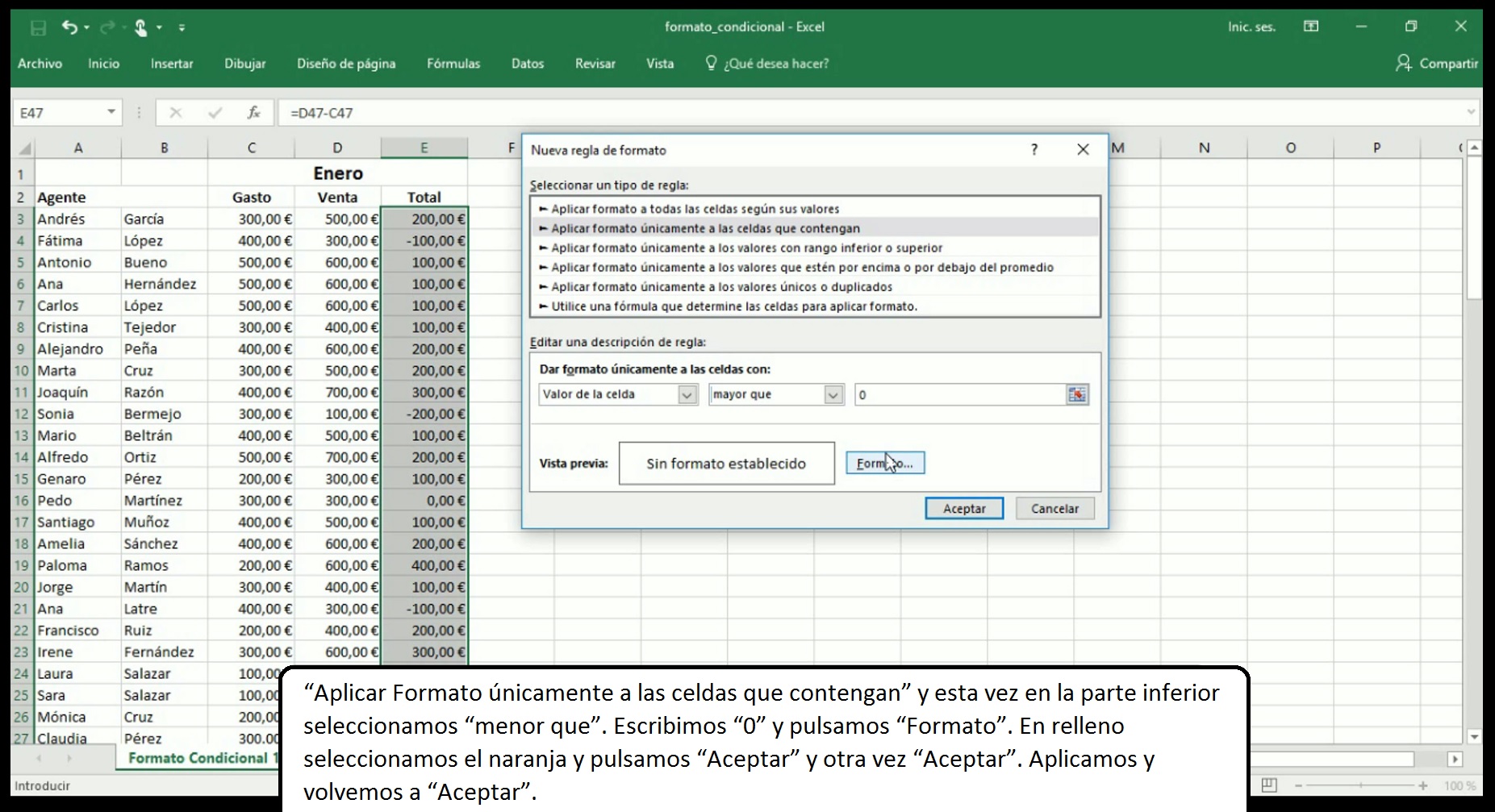Click the Redo arrow icon
The height and width of the screenshot is (812, 1495).
[x=106, y=27]
